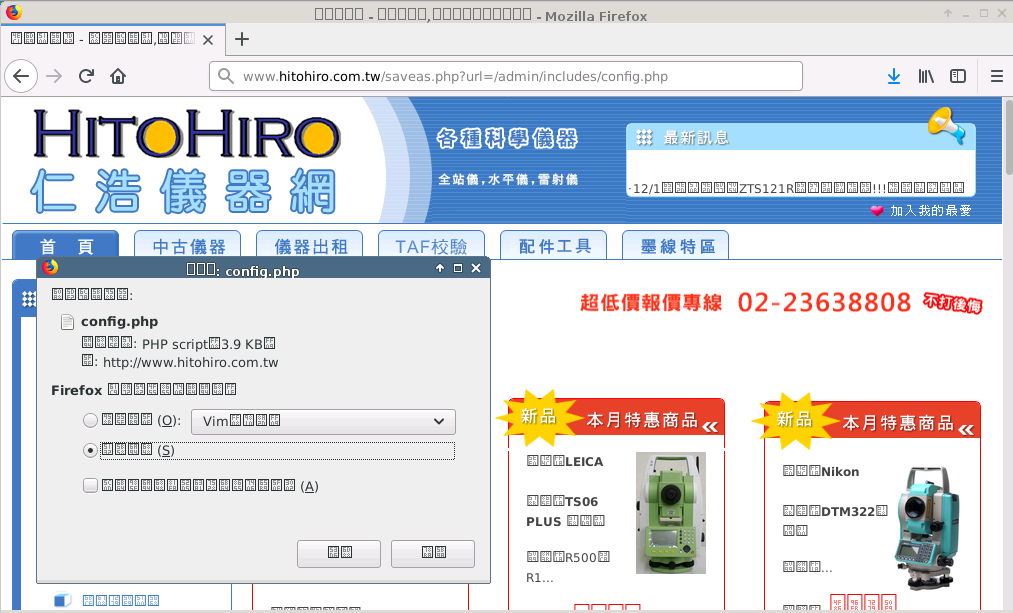Close the current browser tab
This screenshot has width=1013, height=613.
[x=208, y=40]
